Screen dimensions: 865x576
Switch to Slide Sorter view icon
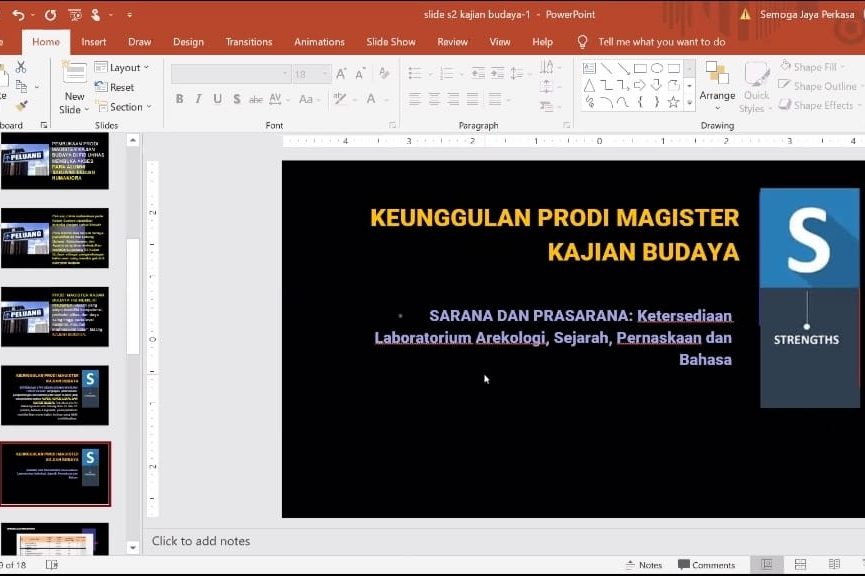[x=799, y=565]
